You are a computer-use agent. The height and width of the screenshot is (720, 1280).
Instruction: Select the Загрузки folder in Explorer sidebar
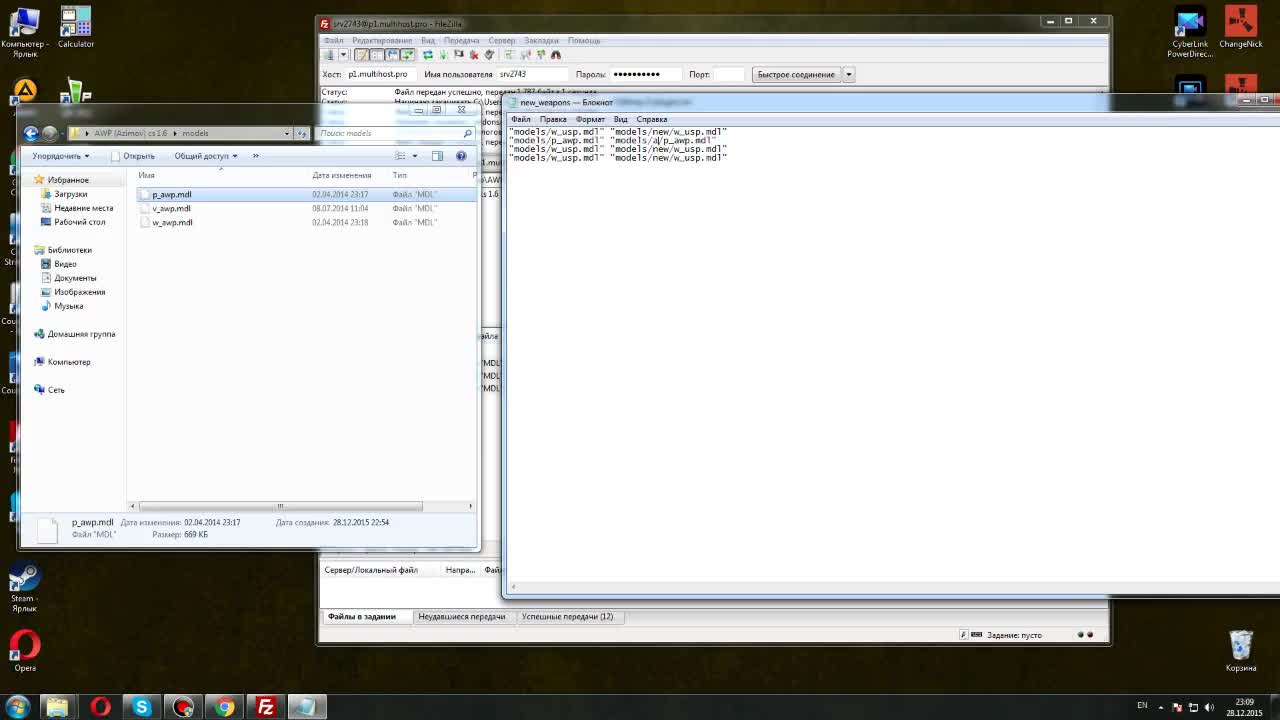(70, 194)
